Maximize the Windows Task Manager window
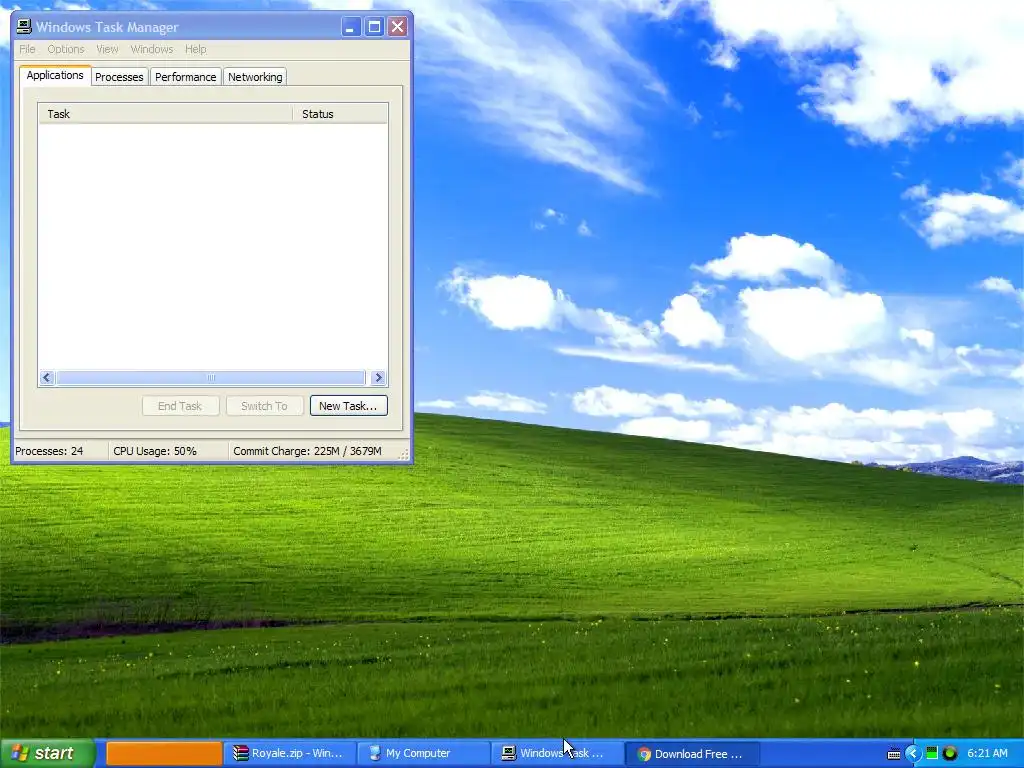The width and height of the screenshot is (1024, 768). click(374, 27)
